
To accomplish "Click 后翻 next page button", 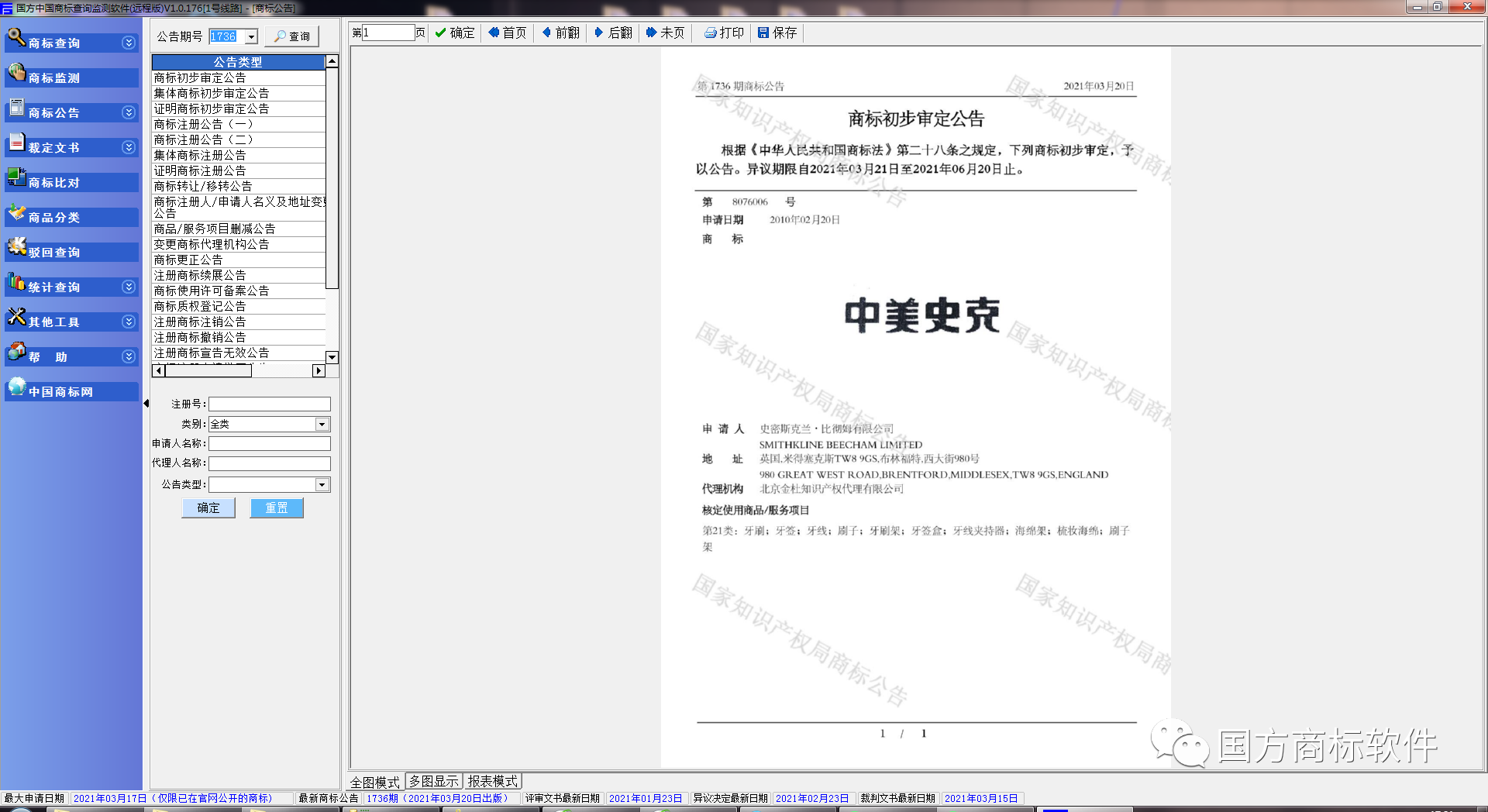I will 613,33.
